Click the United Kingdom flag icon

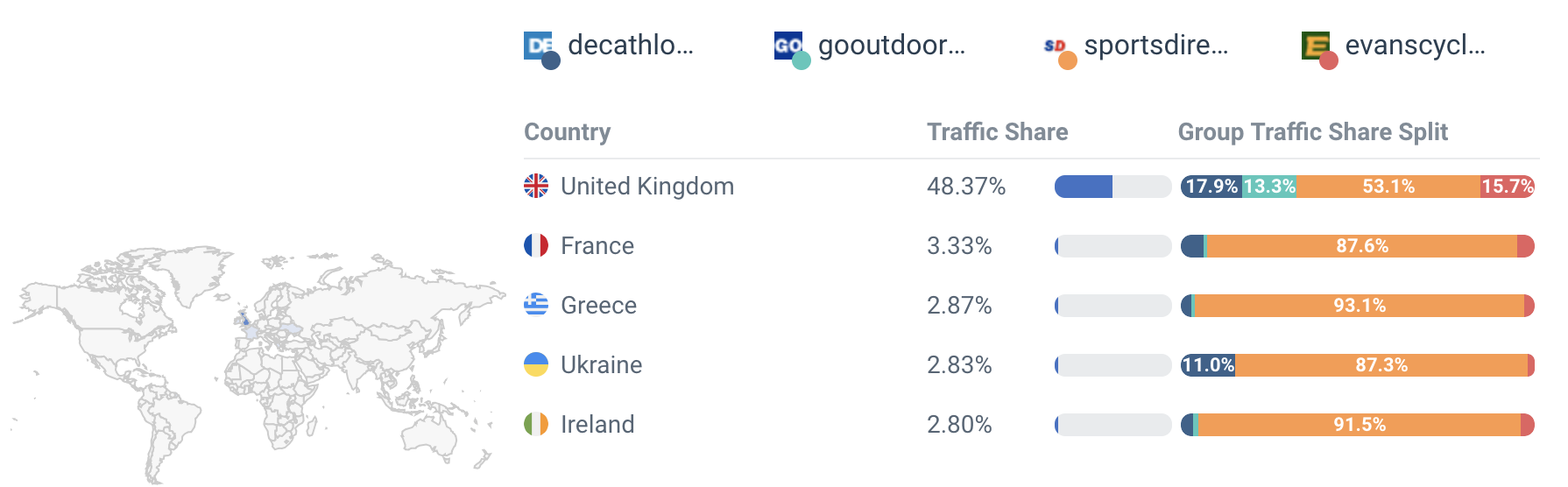[x=536, y=186]
